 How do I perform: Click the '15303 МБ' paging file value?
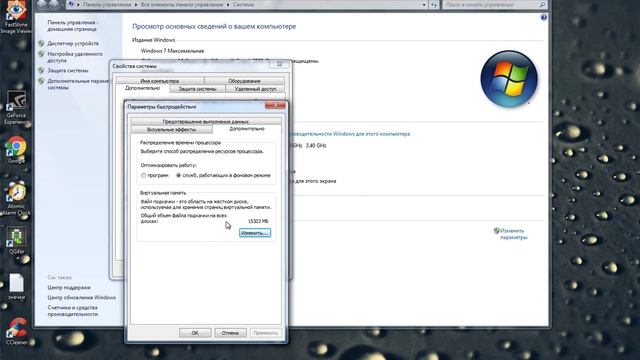[258, 221]
